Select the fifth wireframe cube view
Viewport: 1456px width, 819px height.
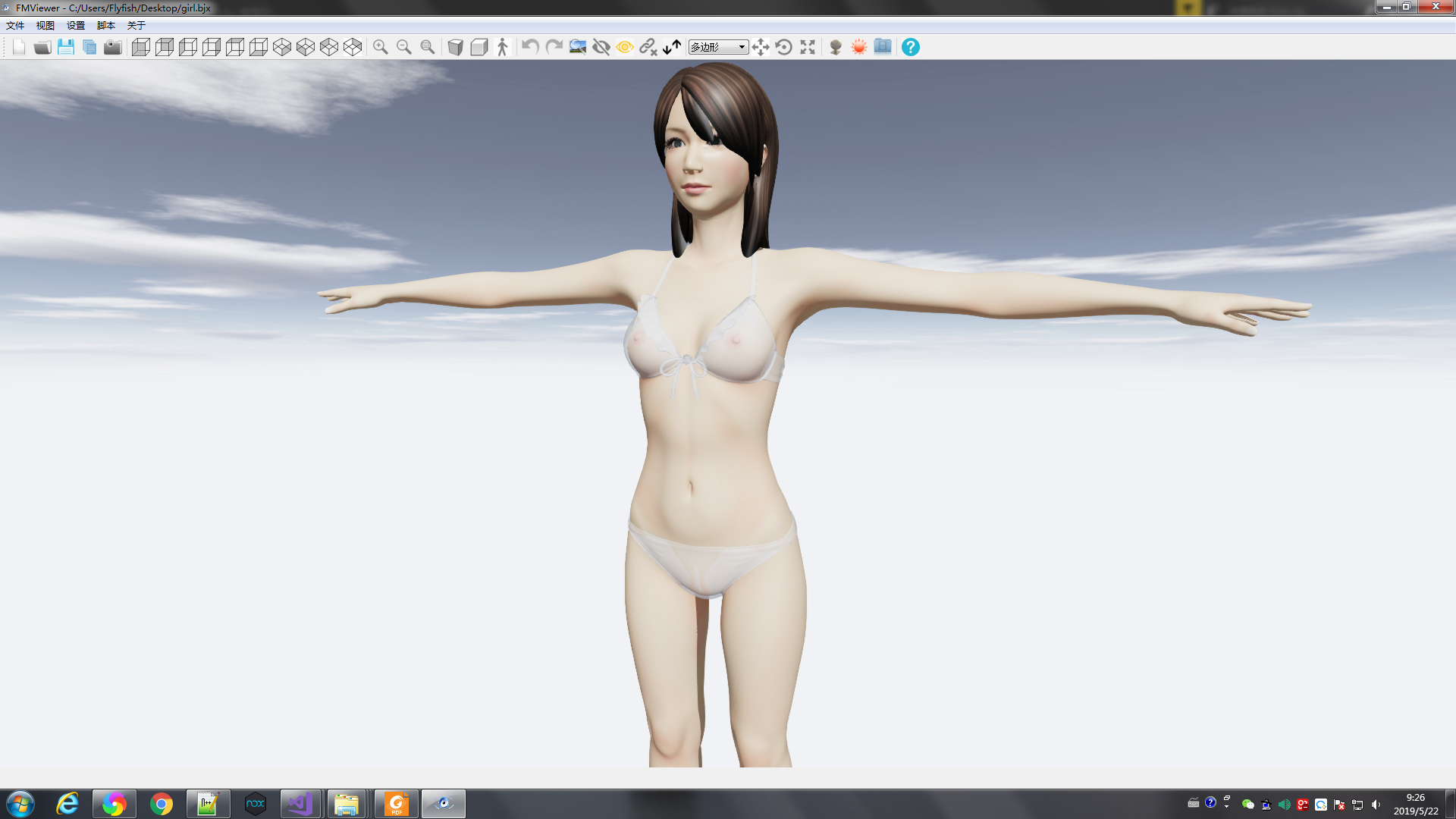(234, 47)
